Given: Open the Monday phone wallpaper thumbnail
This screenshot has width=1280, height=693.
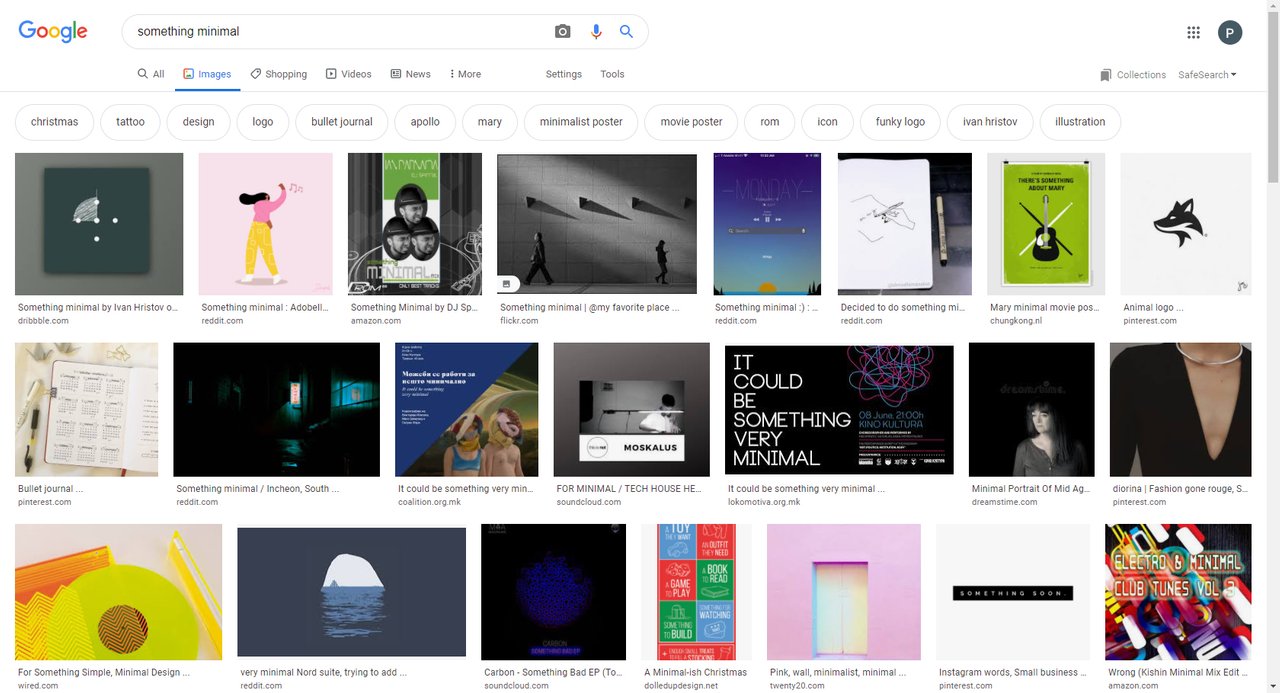Looking at the screenshot, I should click(767, 224).
